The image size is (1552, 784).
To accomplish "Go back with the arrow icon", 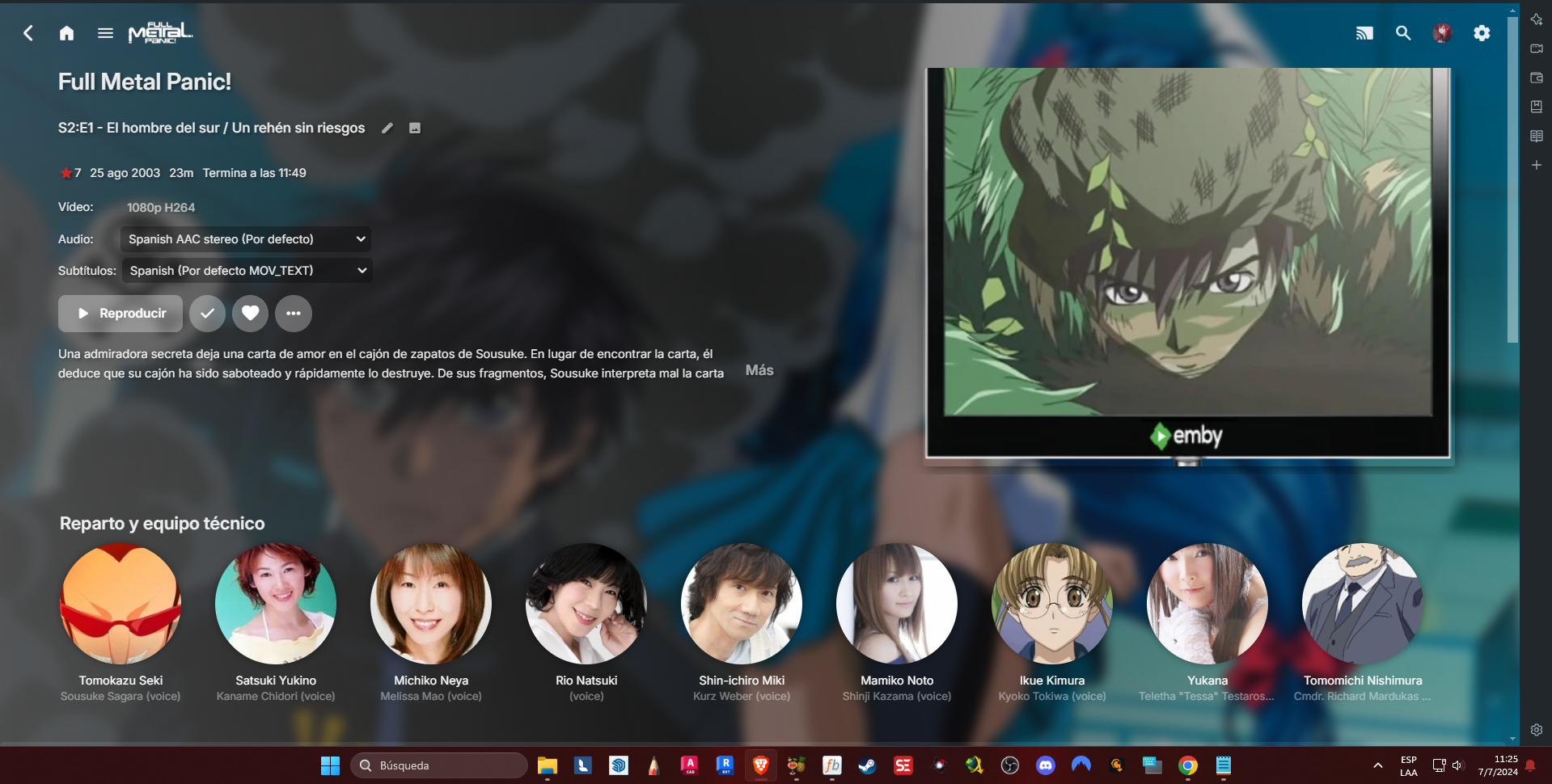I will (x=28, y=33).
